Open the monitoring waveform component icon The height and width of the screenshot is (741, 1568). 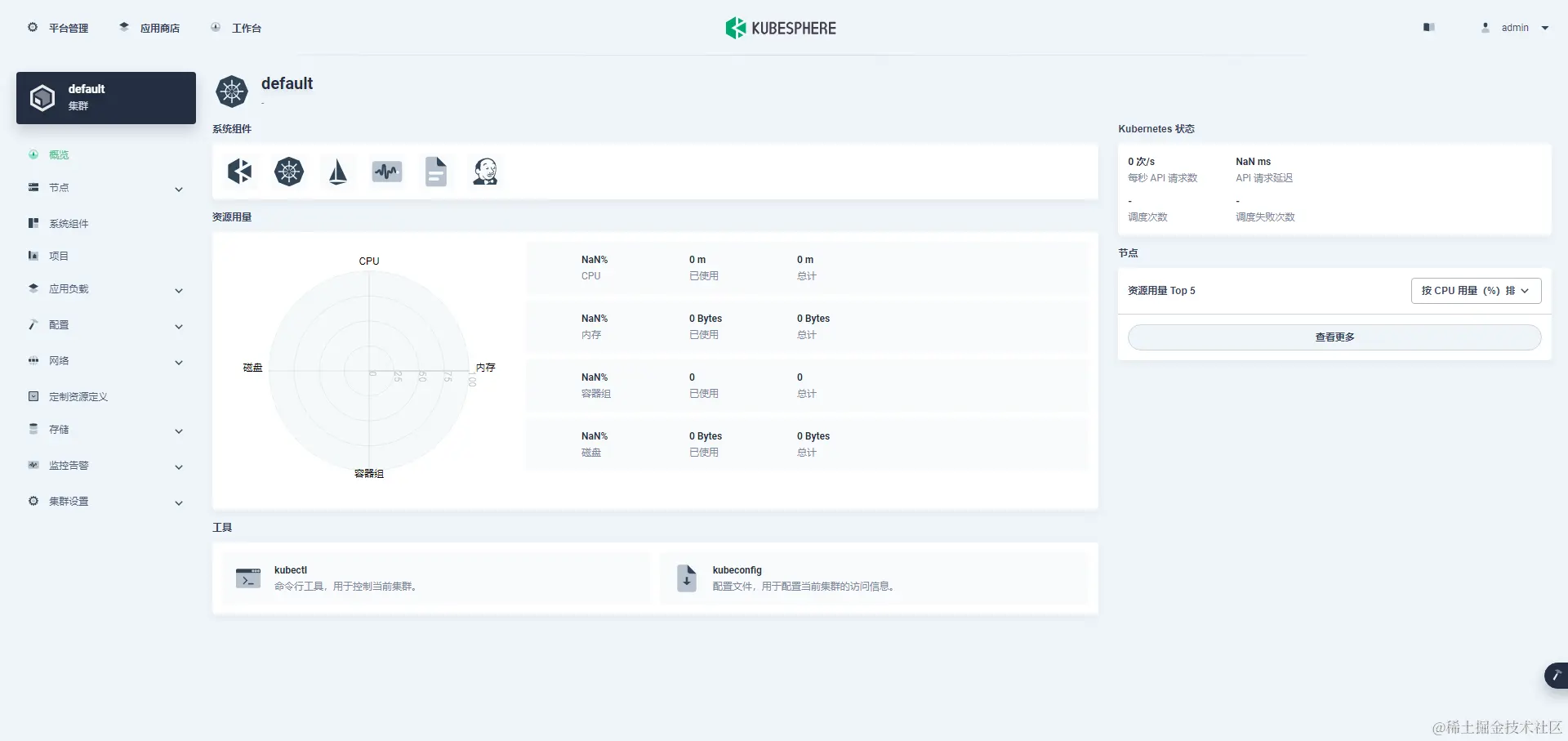pyautogui.click(x=386, y=172)
